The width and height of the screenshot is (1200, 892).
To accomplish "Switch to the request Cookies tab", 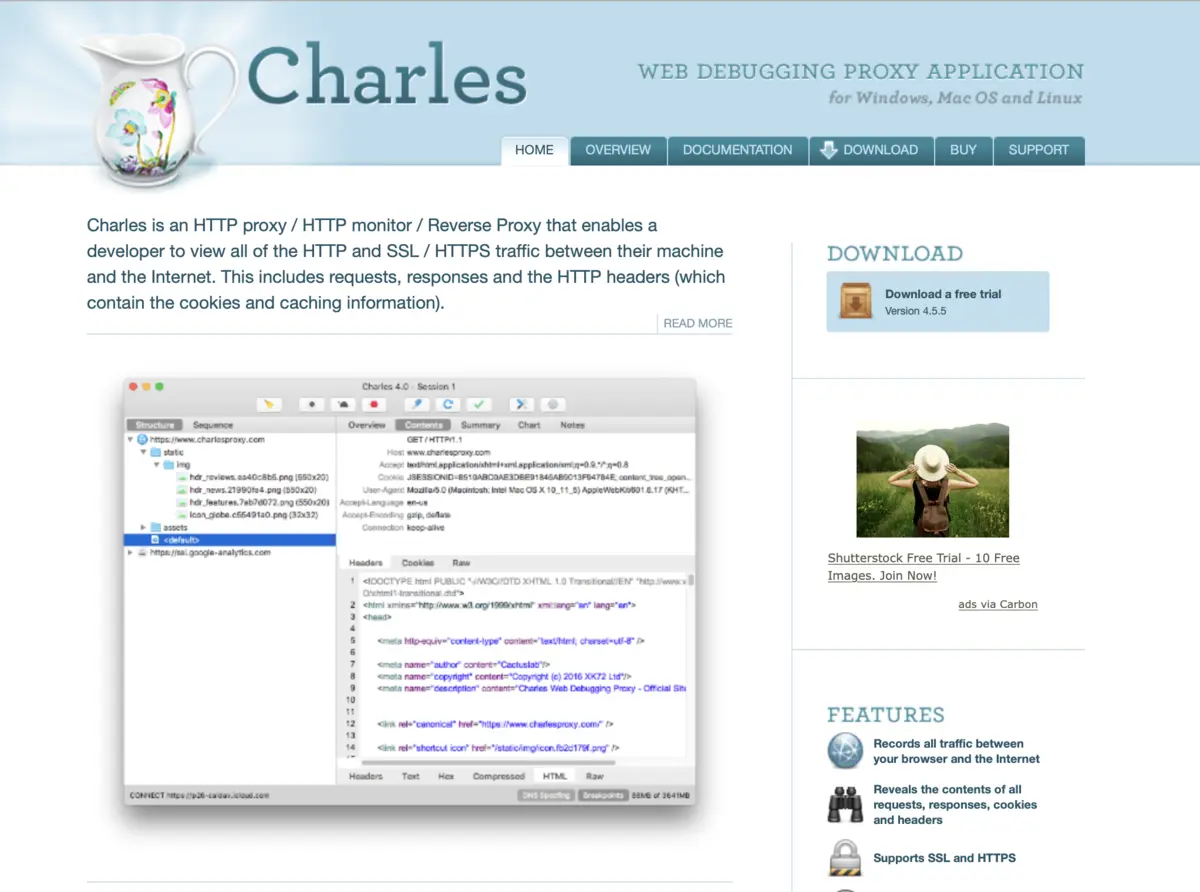I will tap(417, 563).
